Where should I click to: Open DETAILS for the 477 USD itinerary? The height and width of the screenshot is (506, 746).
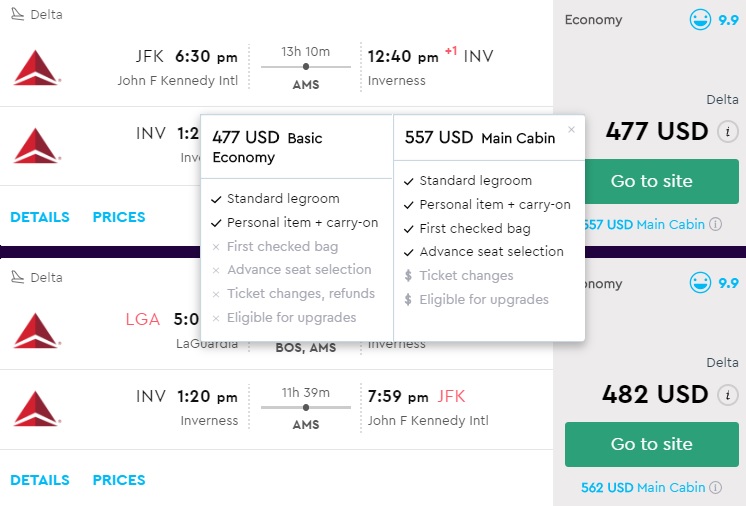tap(40, 217)
